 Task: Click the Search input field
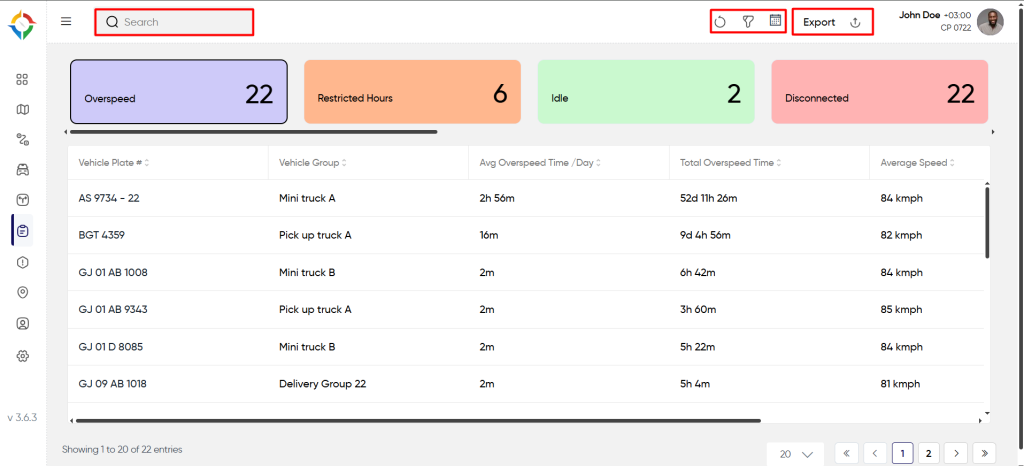click(174, 22)
